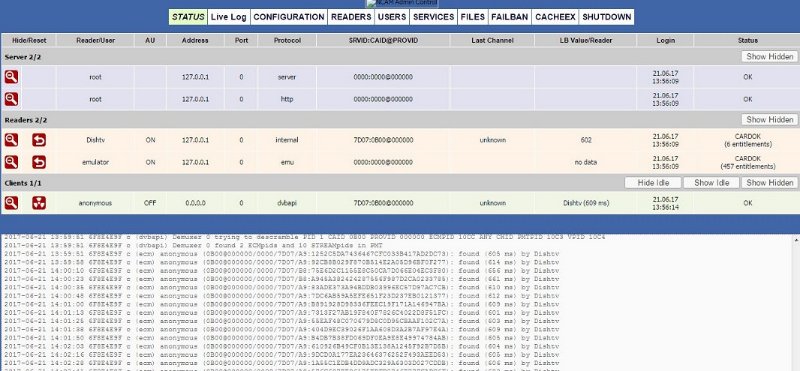800x371 pixels.
Task: Click the Hide Idle clients button
Action: pyautogui.click(x=653, y=183)
